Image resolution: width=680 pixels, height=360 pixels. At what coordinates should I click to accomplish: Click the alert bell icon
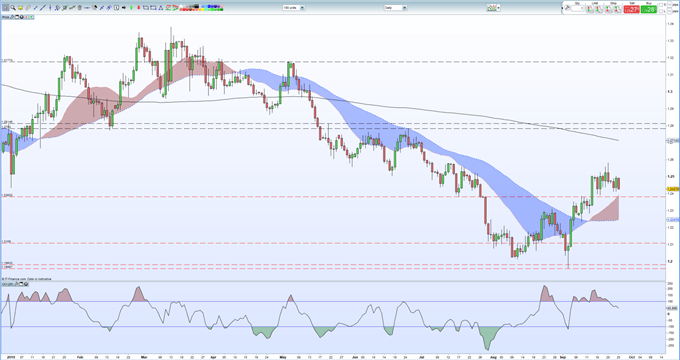[20, 7]
